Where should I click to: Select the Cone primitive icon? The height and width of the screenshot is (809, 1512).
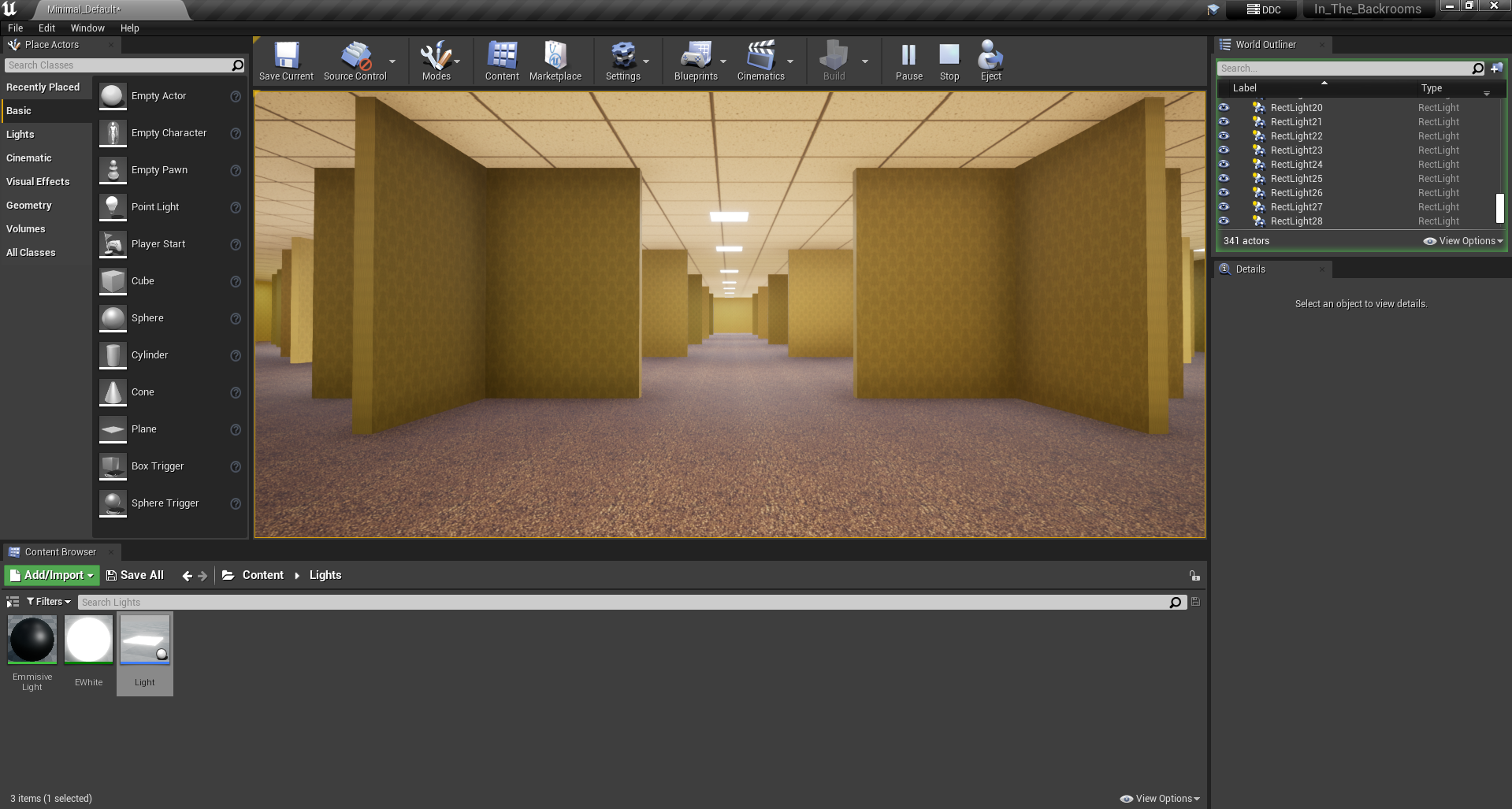[x=113, y=392]
